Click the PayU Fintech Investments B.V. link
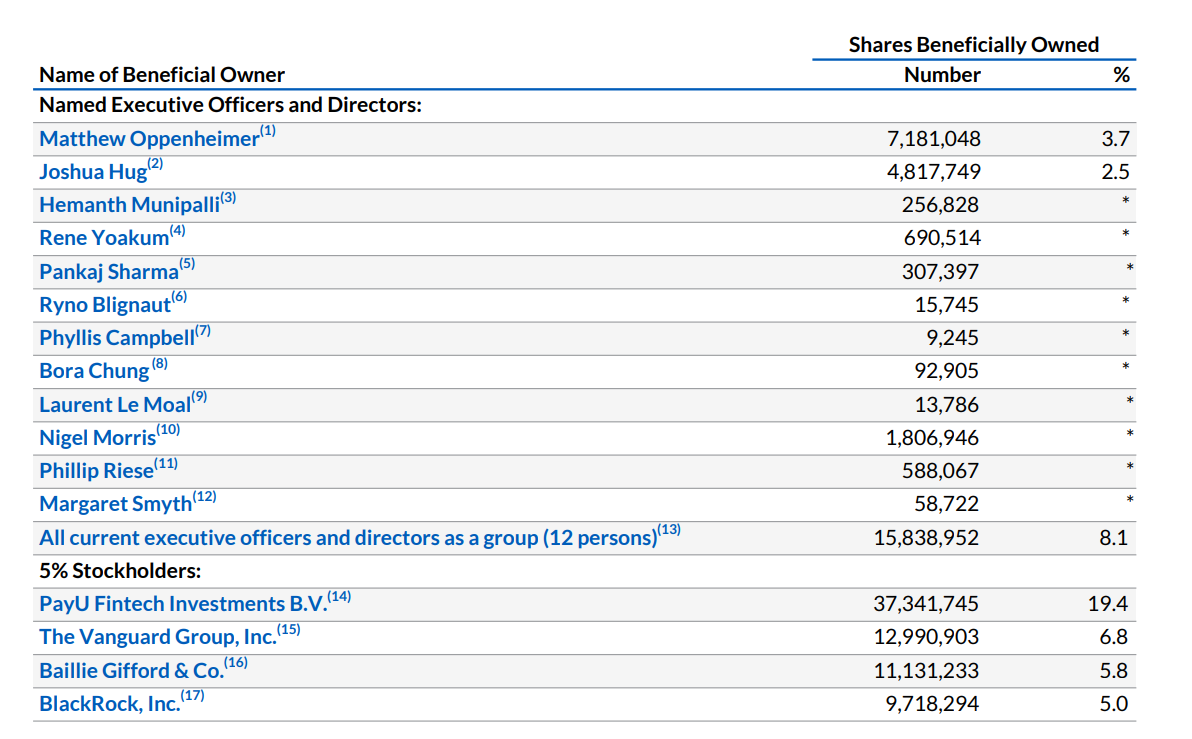This screenshot has width=1192, height=739. tap(183, 604)
